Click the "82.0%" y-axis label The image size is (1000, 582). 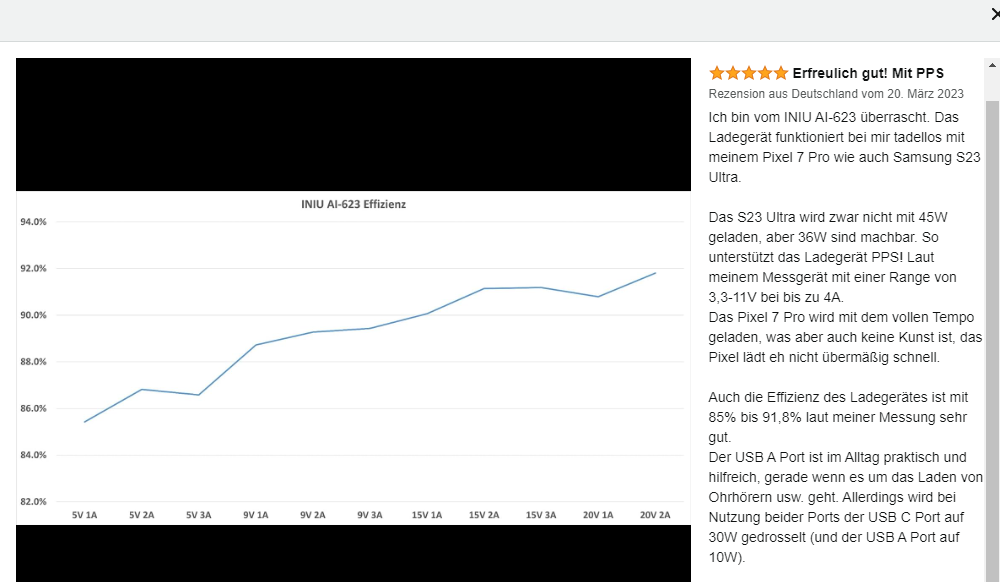[x=34, y=502]
